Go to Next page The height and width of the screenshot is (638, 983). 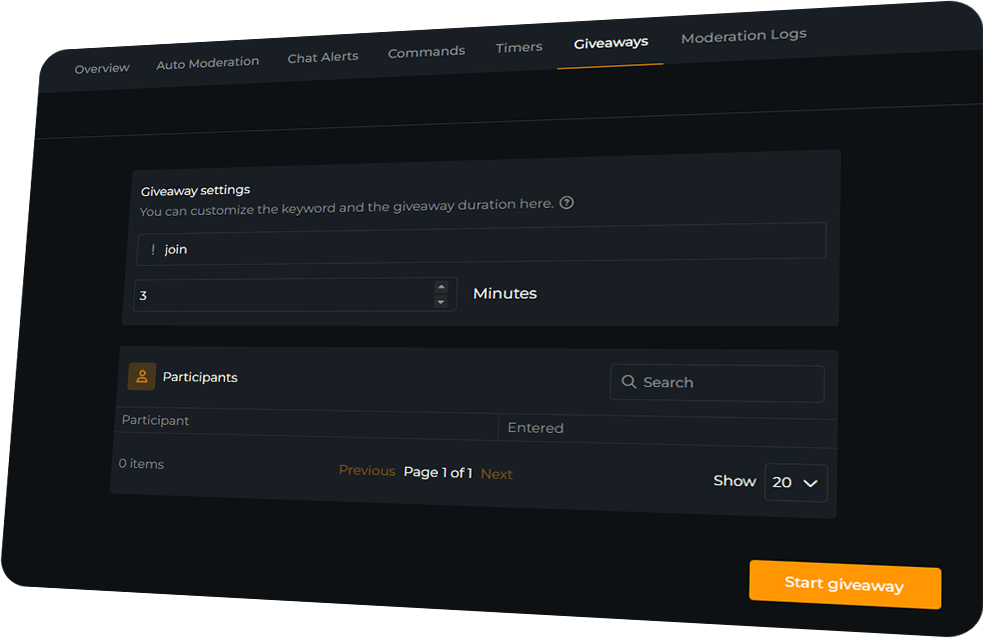[497, 474]
